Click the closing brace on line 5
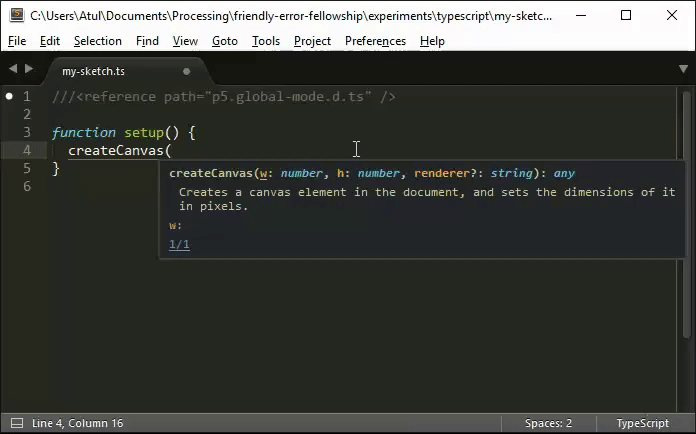This screenshot has height=434, width=696. 56,168
